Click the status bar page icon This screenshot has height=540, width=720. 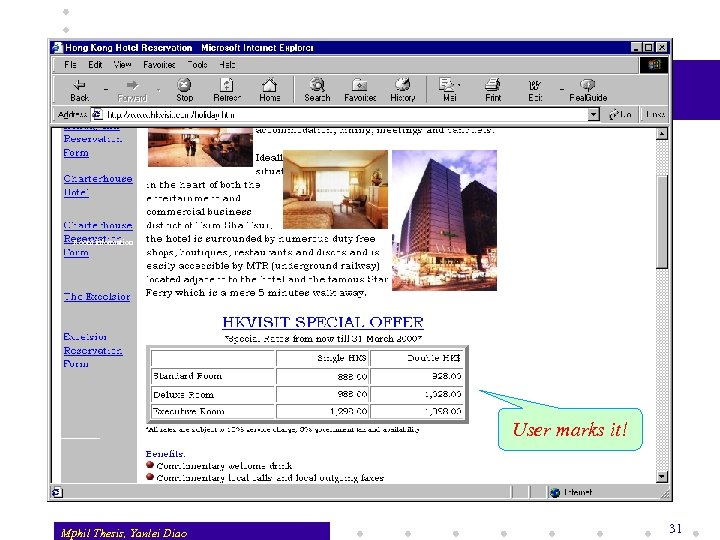57,492
